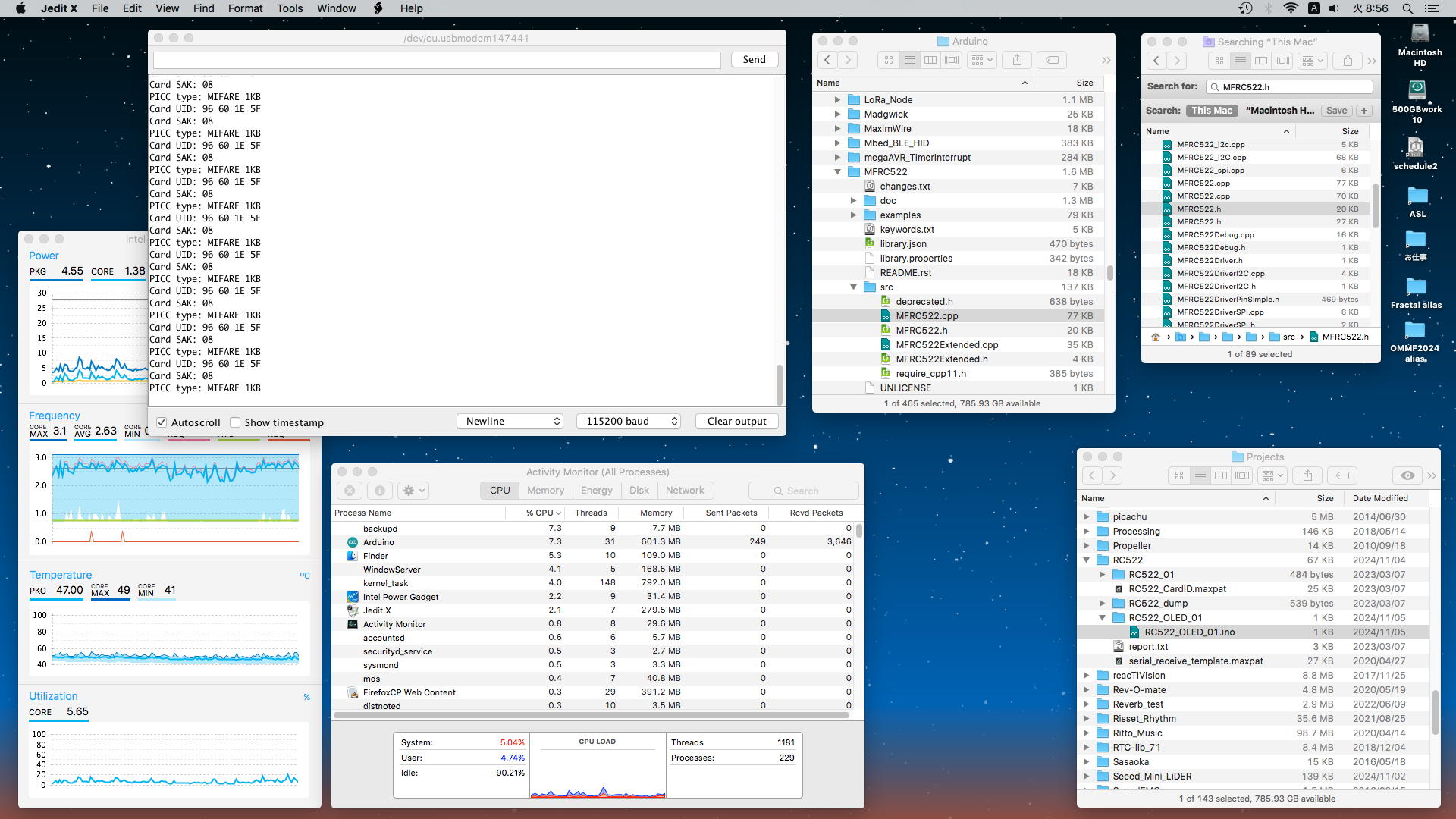Switch Arduino Finder window to icon view
1456x819 pixels.
click(x=889, y=60)
